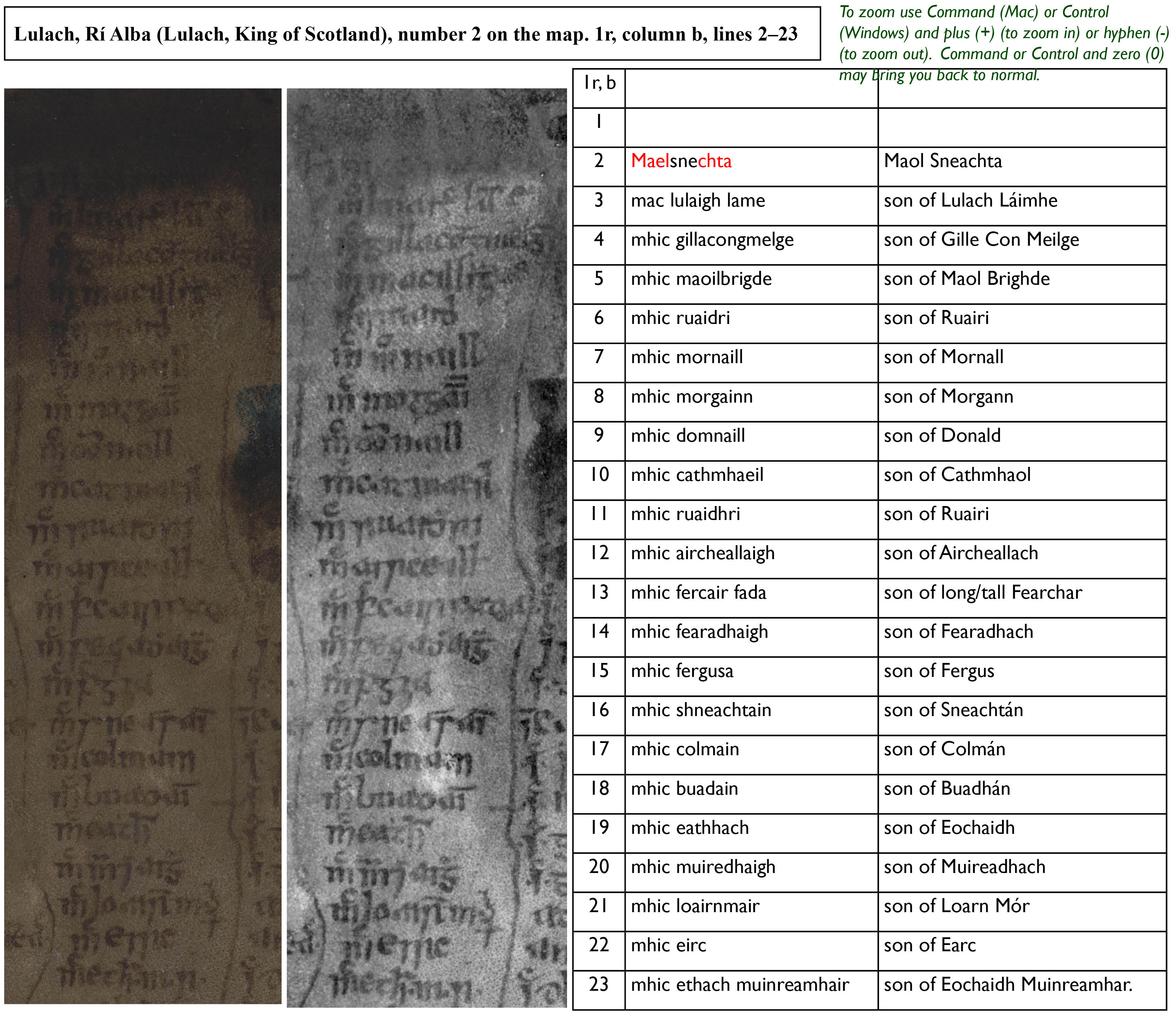Click 'son of long/tall Fearchar' cell
1176x1032 pixels.
click(x=1022, y=598)
